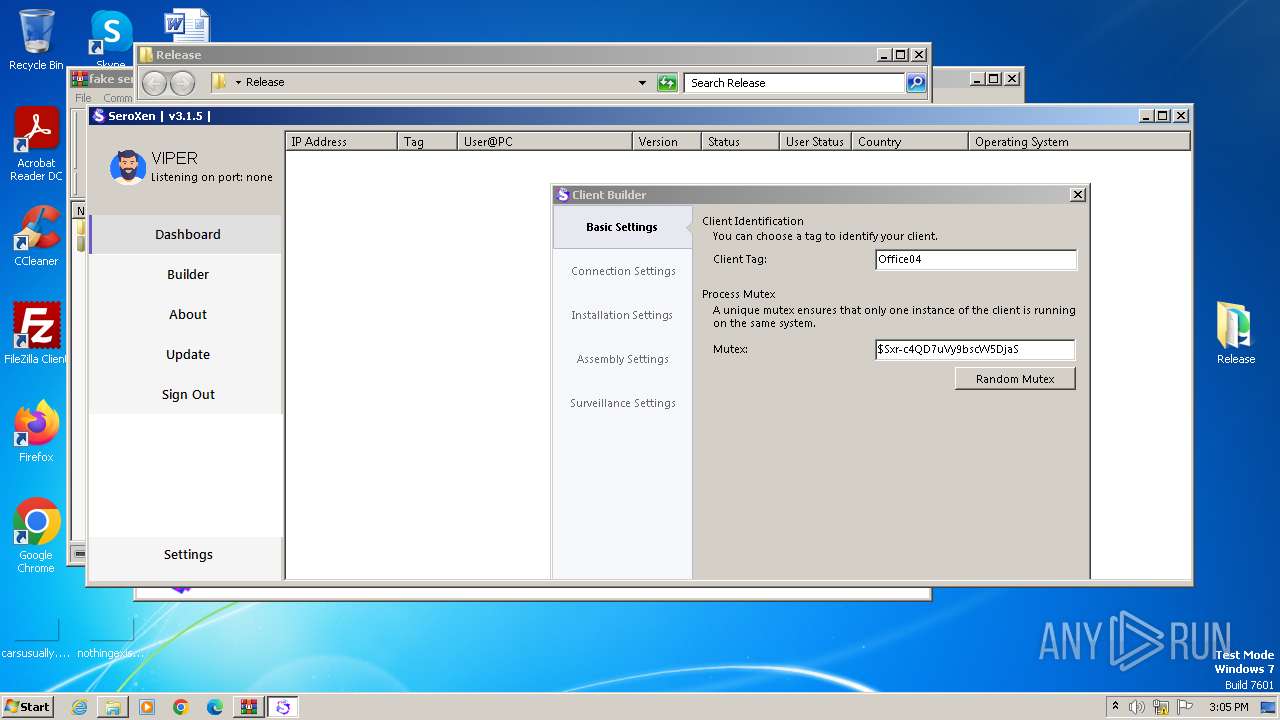The height and width of the screenshot is (720, 1280).
Task: Sort by the IP Address column header
Action: (x=341, y=142)
